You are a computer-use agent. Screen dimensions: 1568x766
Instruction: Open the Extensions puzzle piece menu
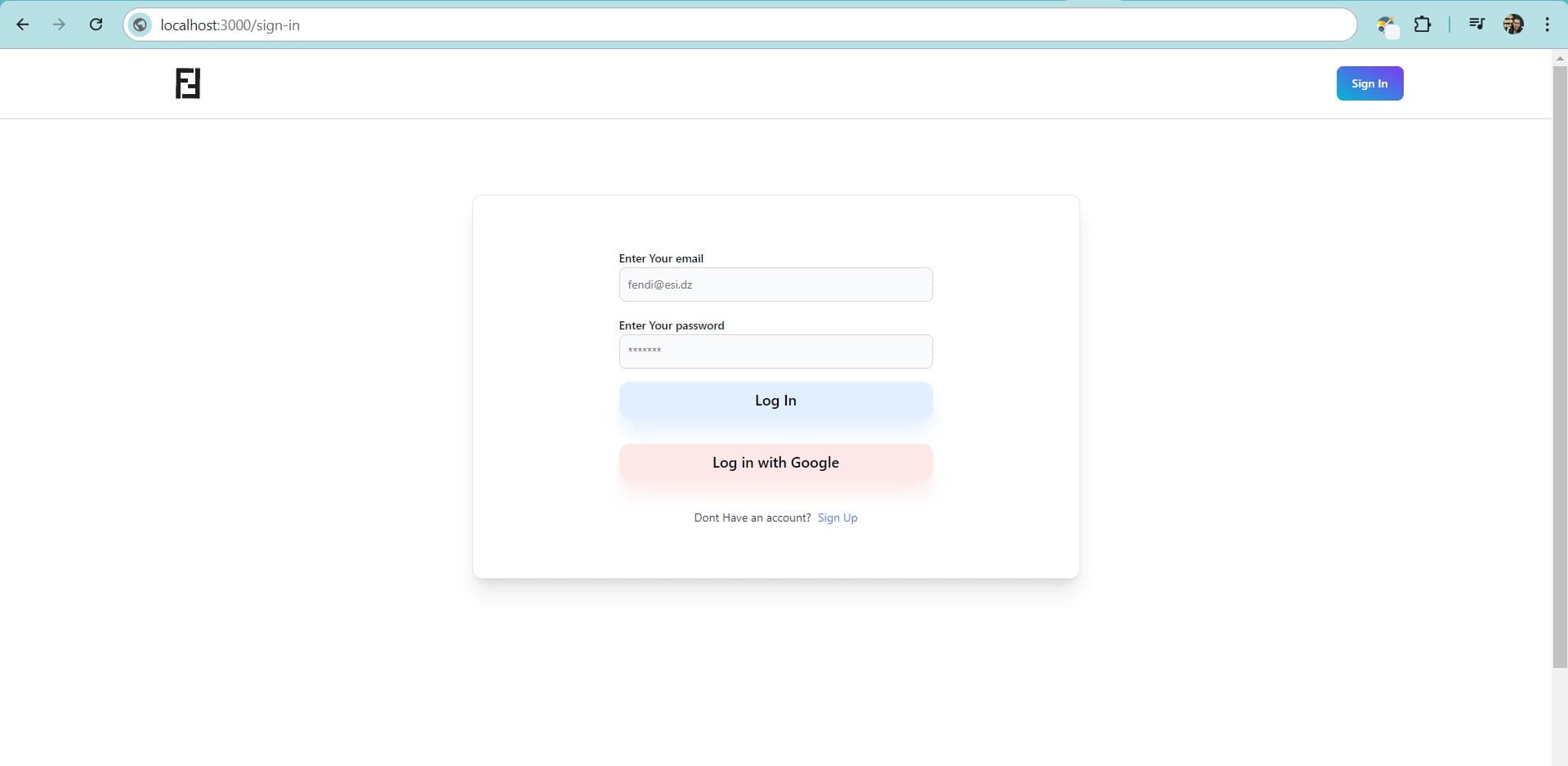1423,25
